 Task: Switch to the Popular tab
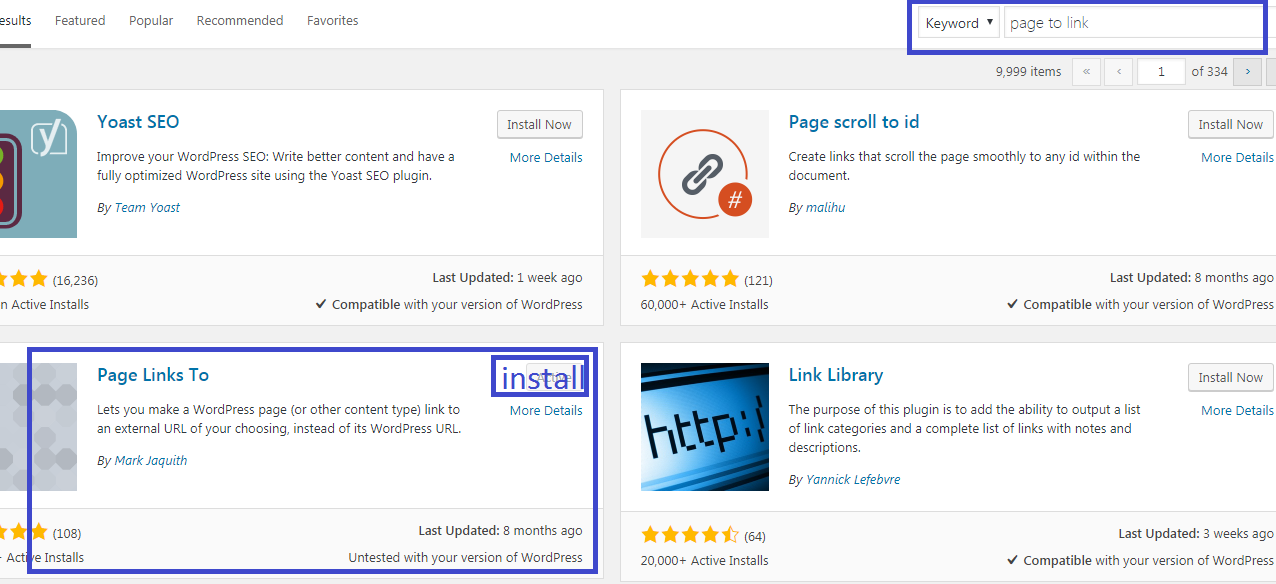pyautogui.click(x=151, y=20)
